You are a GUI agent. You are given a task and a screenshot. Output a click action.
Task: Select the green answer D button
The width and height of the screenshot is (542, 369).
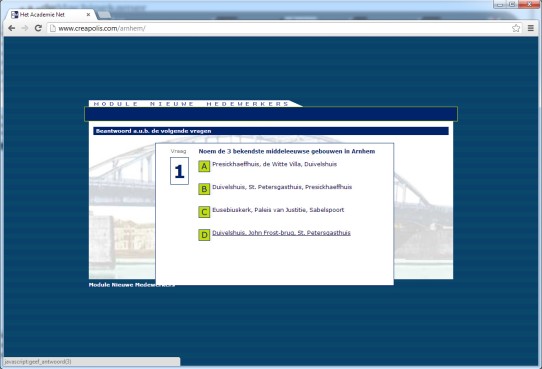pos(204,235)
